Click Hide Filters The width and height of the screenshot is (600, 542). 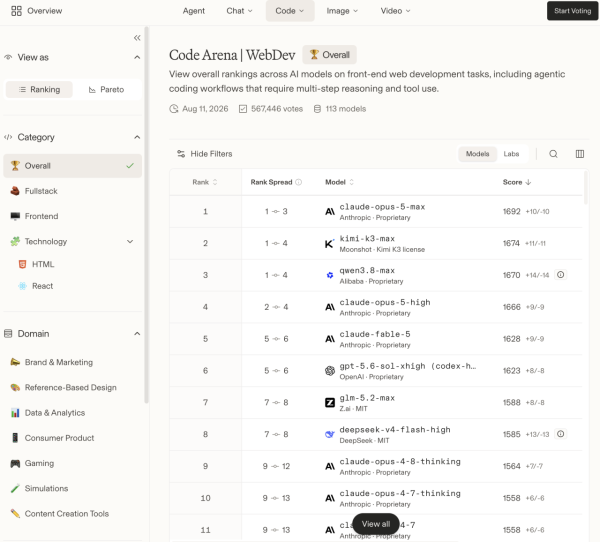205,154
